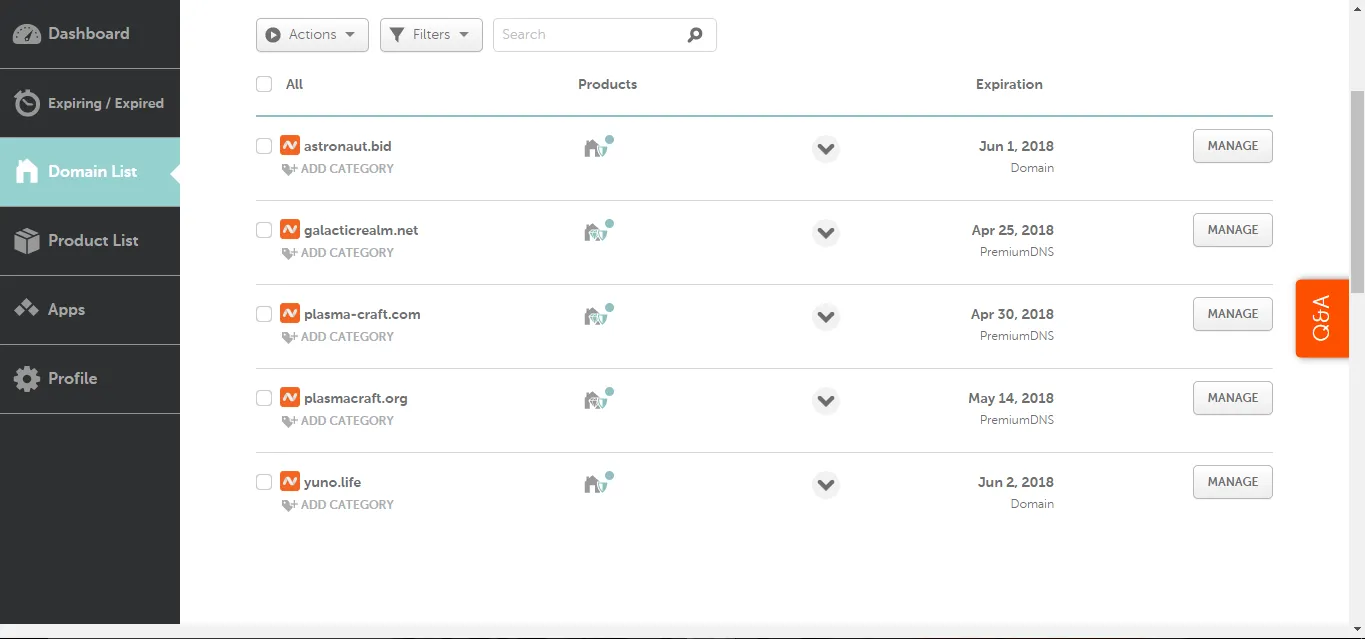The width and height of the screenshot is (1365, 639).
Task: Click the products icon for plasmacraft.org
Action: 598,399
